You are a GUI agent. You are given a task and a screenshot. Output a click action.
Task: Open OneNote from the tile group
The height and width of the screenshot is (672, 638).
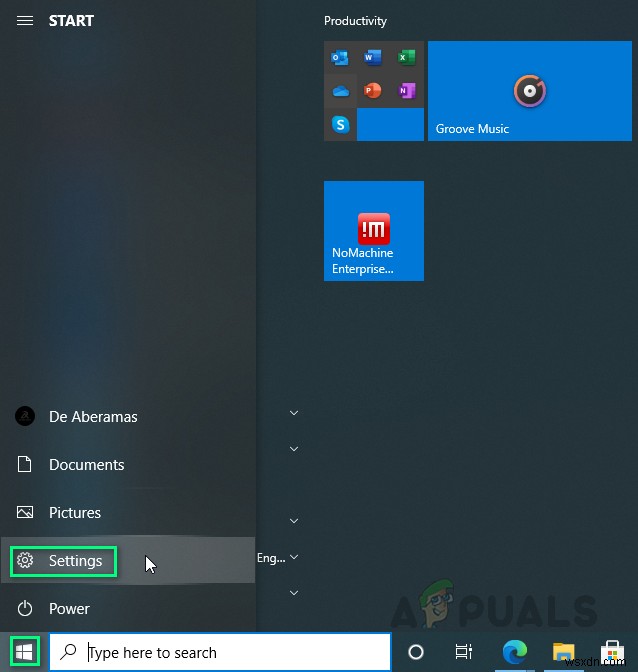406,91
